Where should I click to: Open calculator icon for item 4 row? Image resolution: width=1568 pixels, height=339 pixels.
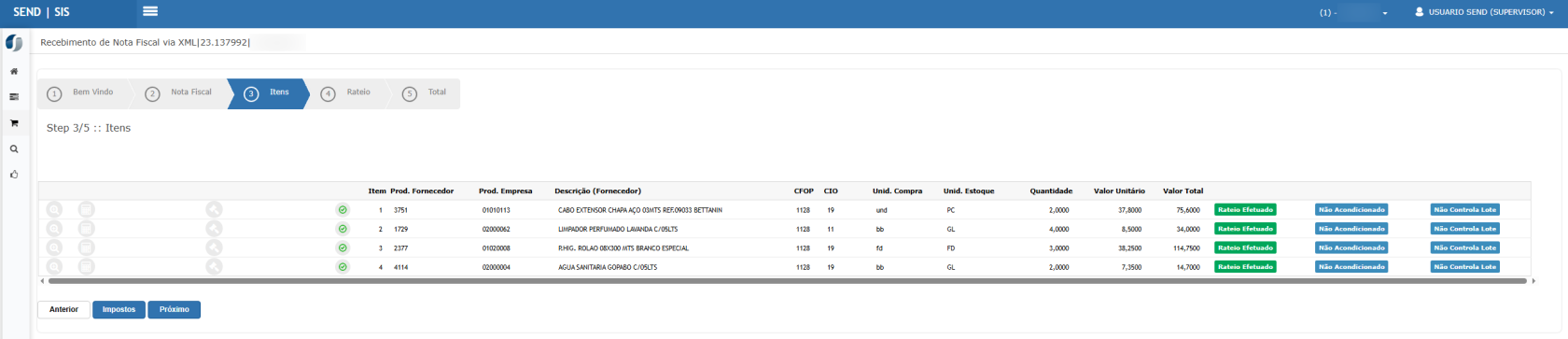tap(86, 267)
